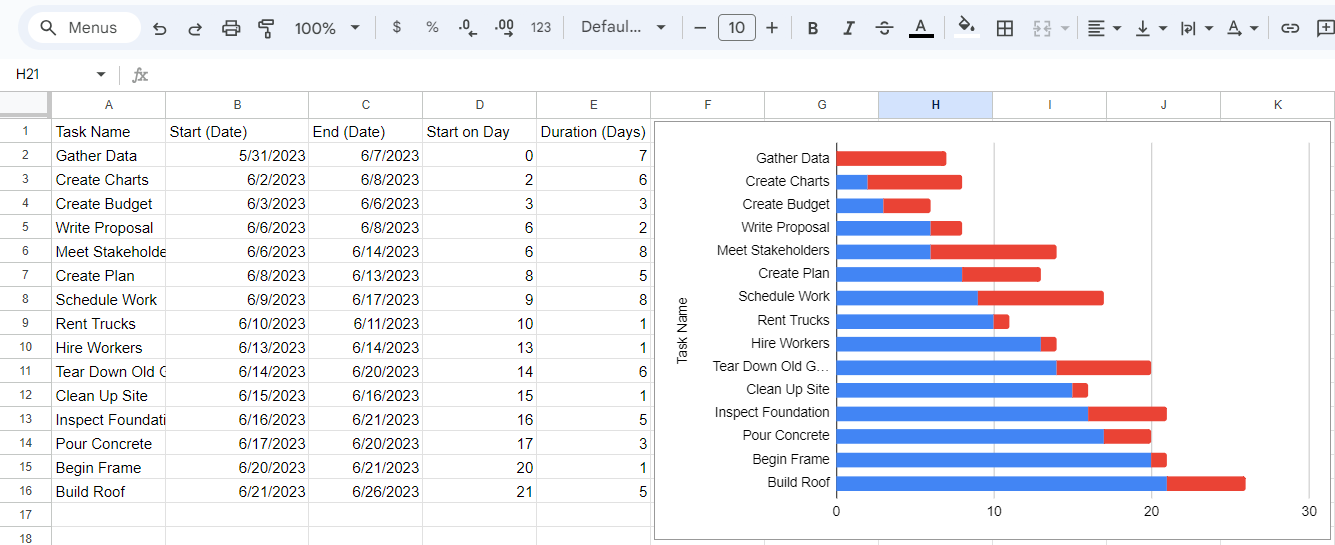This screenshot has width=1335, height=545.
Task: Click the Insert link icon
Action: pos(1290,28)
